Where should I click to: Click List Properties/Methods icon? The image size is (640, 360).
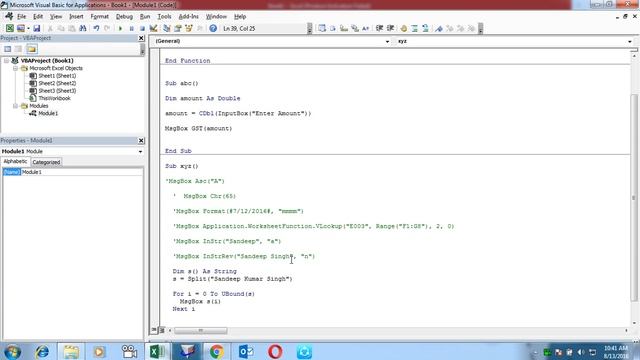coord(322,28)
